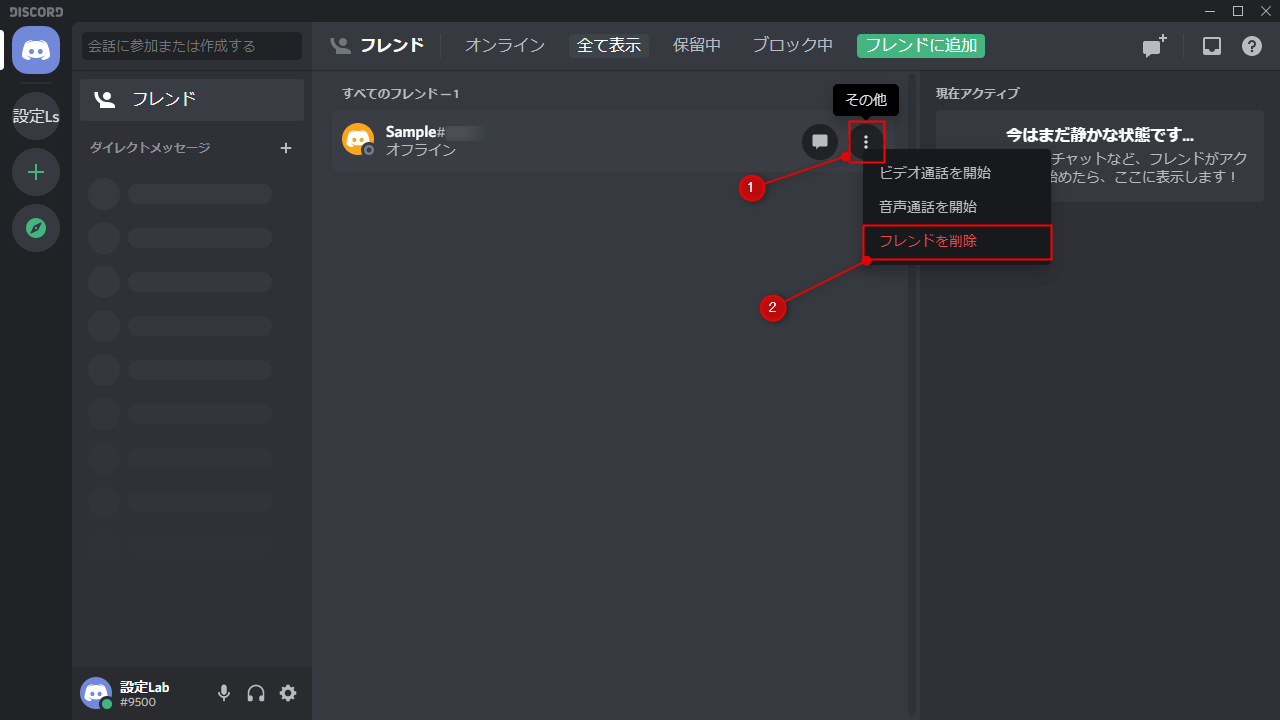Create new direct message plus icon

(x=286, y=148)
